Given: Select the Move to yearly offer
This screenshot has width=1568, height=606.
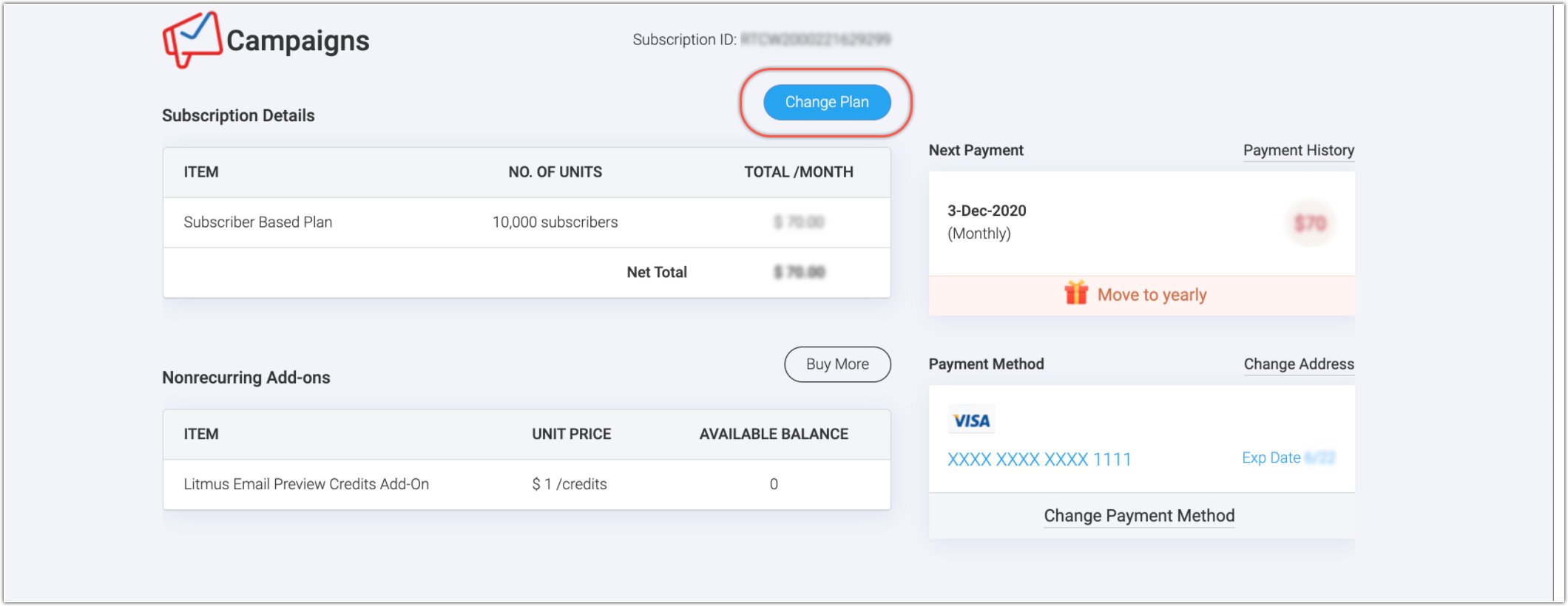Looking at the screenshot, I should [1152, 295].
